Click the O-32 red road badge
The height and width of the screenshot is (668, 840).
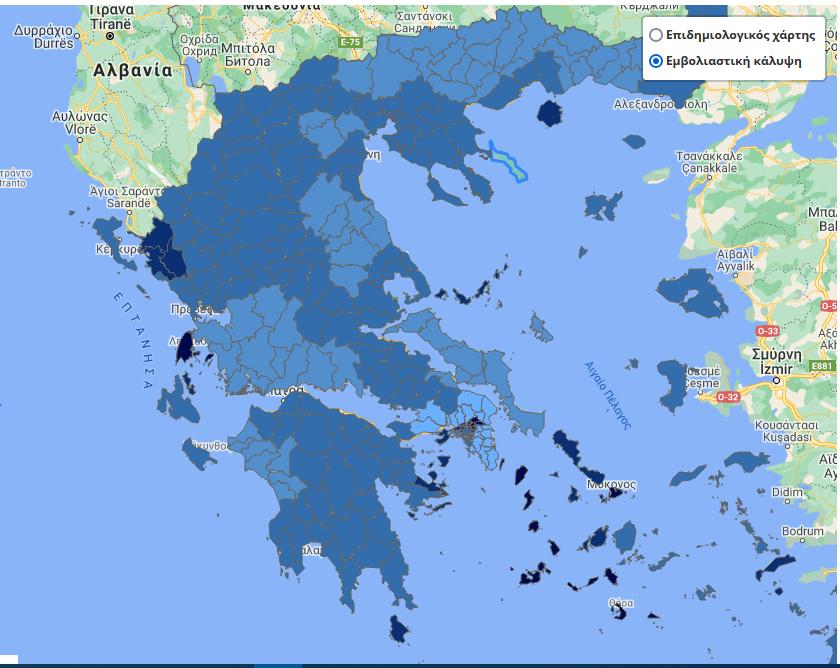[728, 397]
